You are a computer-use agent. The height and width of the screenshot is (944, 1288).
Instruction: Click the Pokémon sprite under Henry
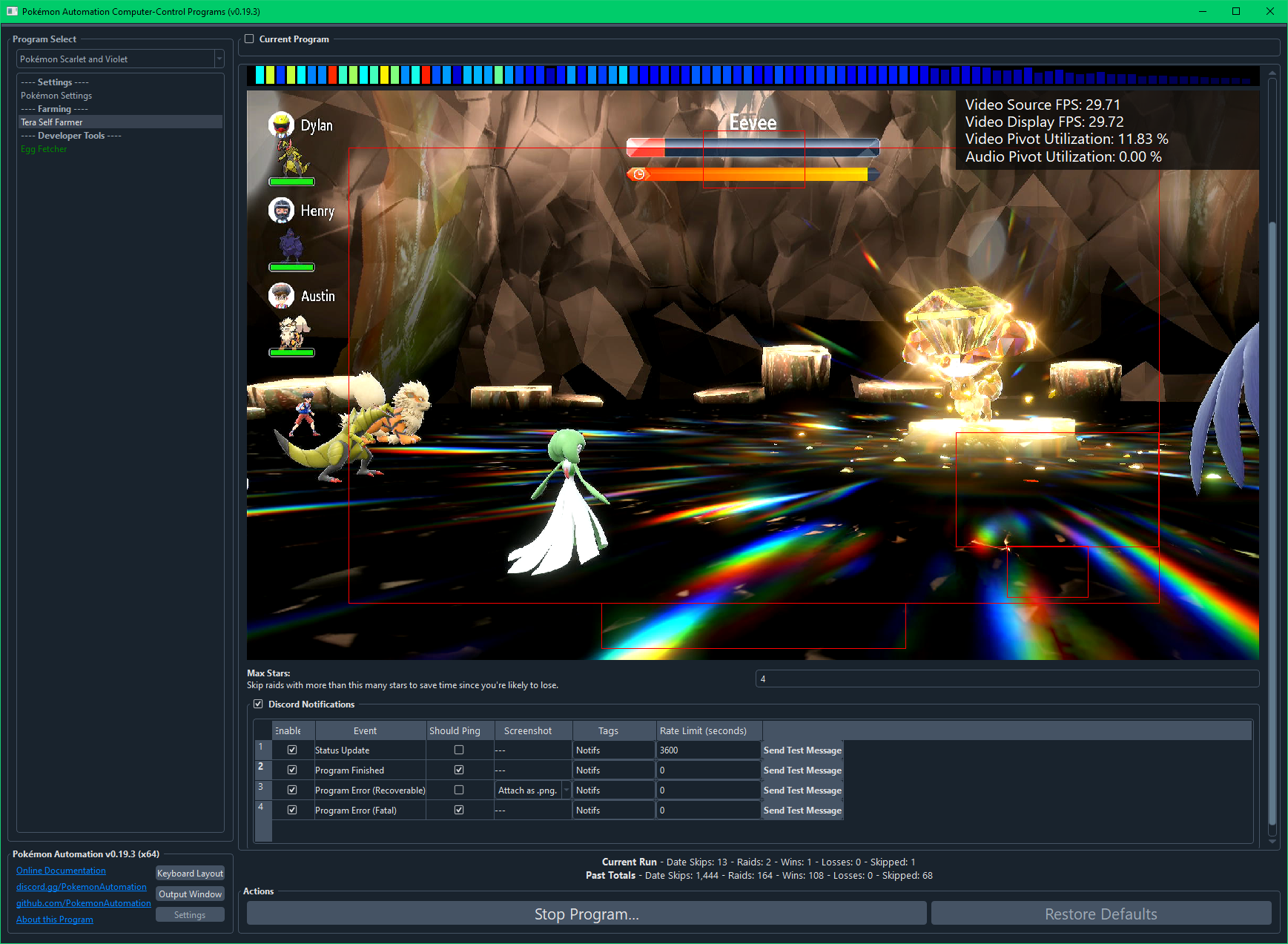tap(291, 245)
